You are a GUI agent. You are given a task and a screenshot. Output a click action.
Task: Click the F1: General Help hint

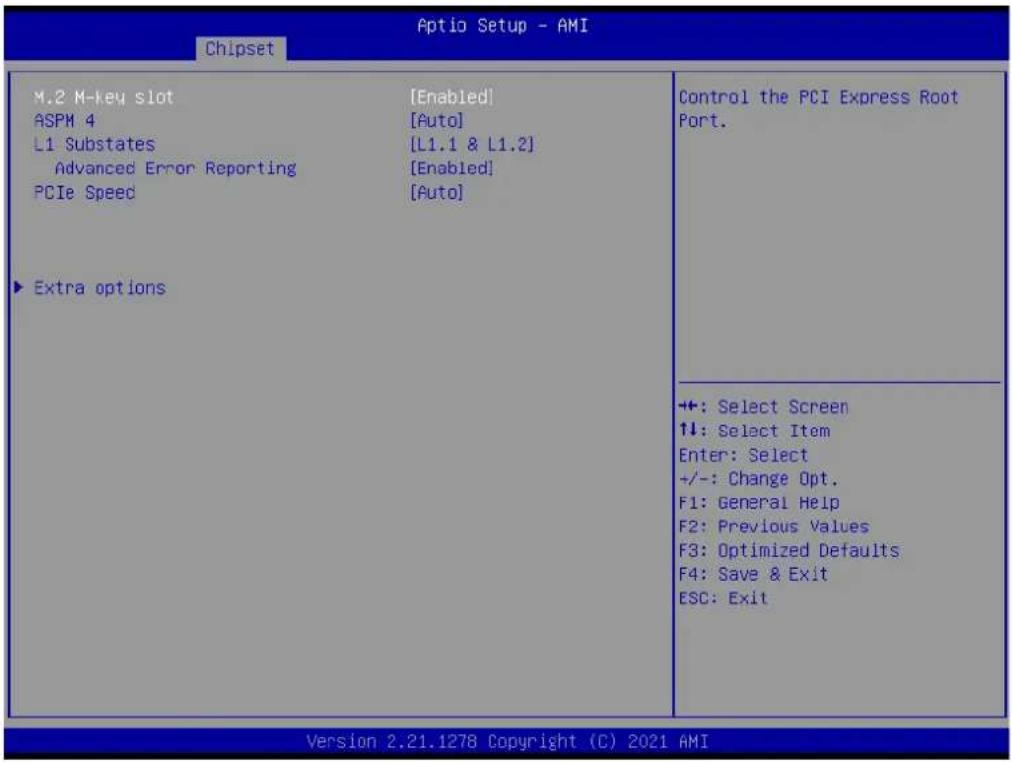pos(759,503)
